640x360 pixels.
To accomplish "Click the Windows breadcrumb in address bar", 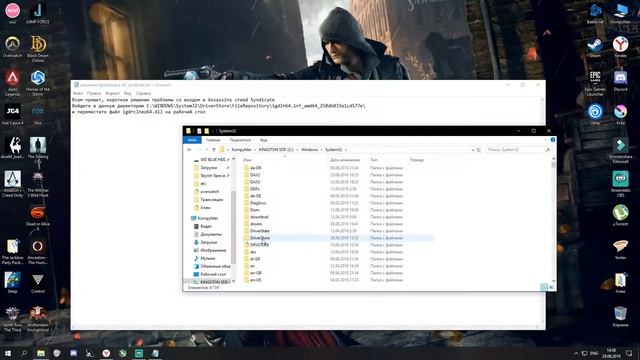I will click(x=309, y=150).
